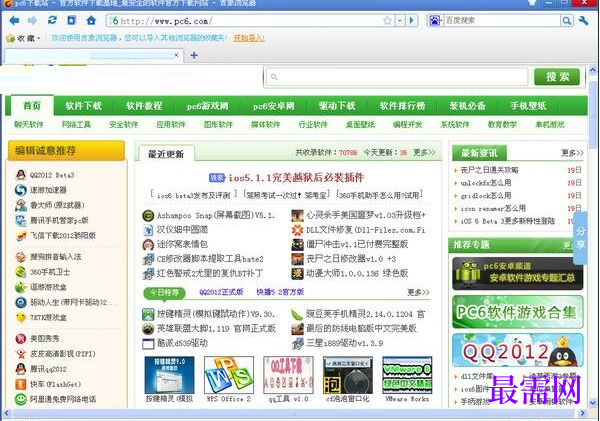
Task: Click the QQ2012 penguin banner
Action: (518, 350)
